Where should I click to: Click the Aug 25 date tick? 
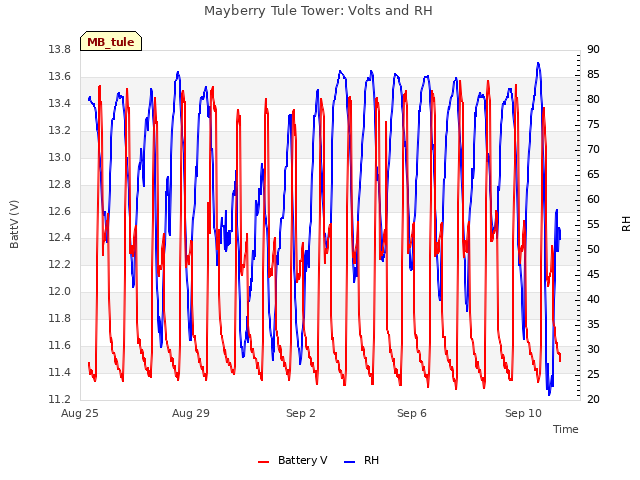click(80, 413)
